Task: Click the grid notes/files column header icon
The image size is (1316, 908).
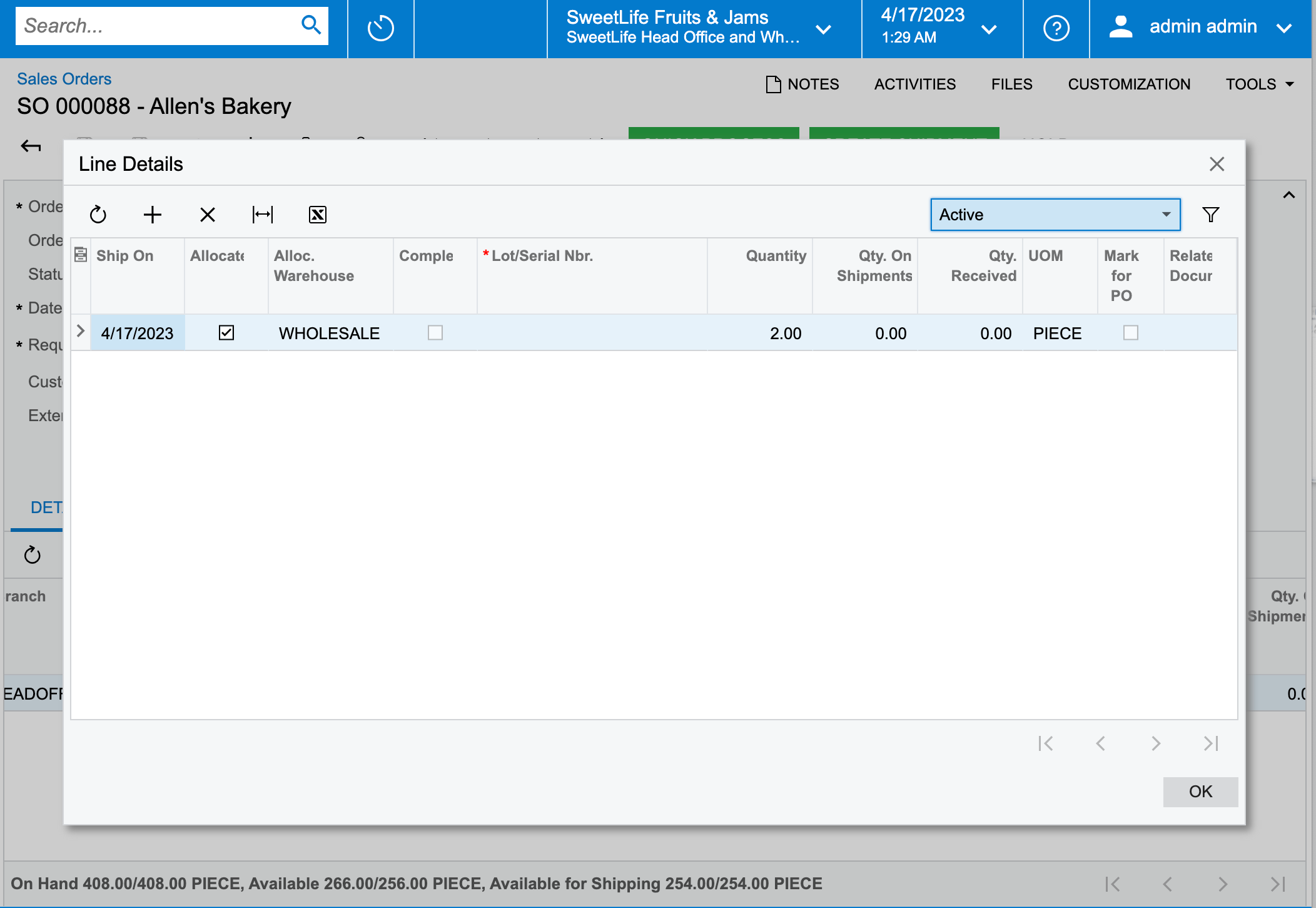Action: (x=81, y=255)
